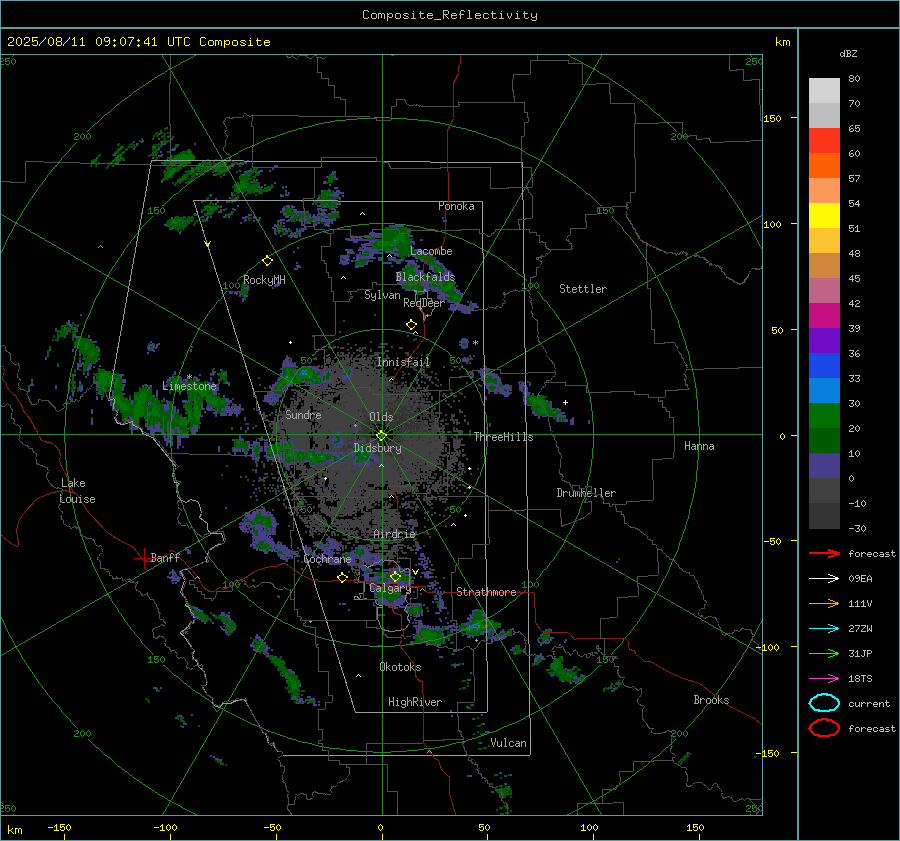Click the Stettler city label
Viewport: 900px width, 841px height.
[583, 289]
